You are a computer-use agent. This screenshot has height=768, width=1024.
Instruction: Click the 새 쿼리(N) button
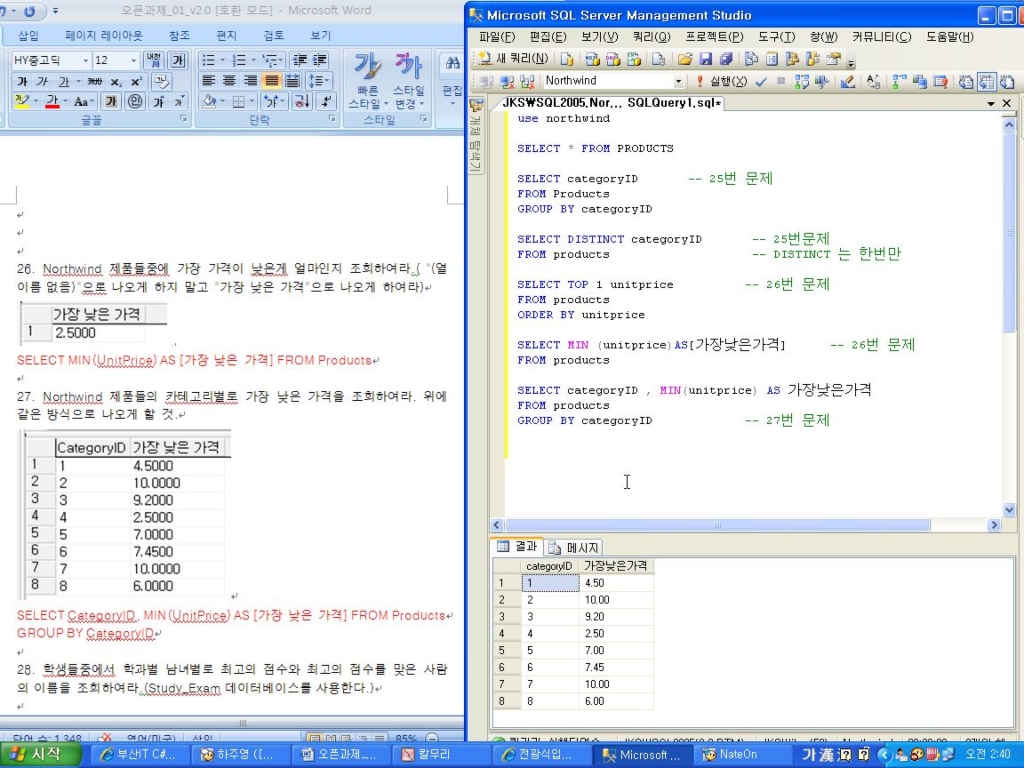pos(514,59)
